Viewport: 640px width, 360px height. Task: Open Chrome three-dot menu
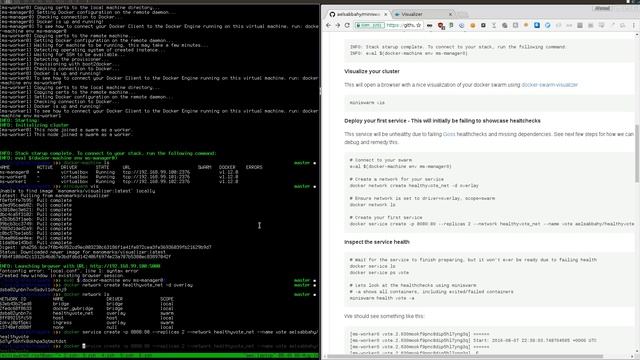[634, 25]
